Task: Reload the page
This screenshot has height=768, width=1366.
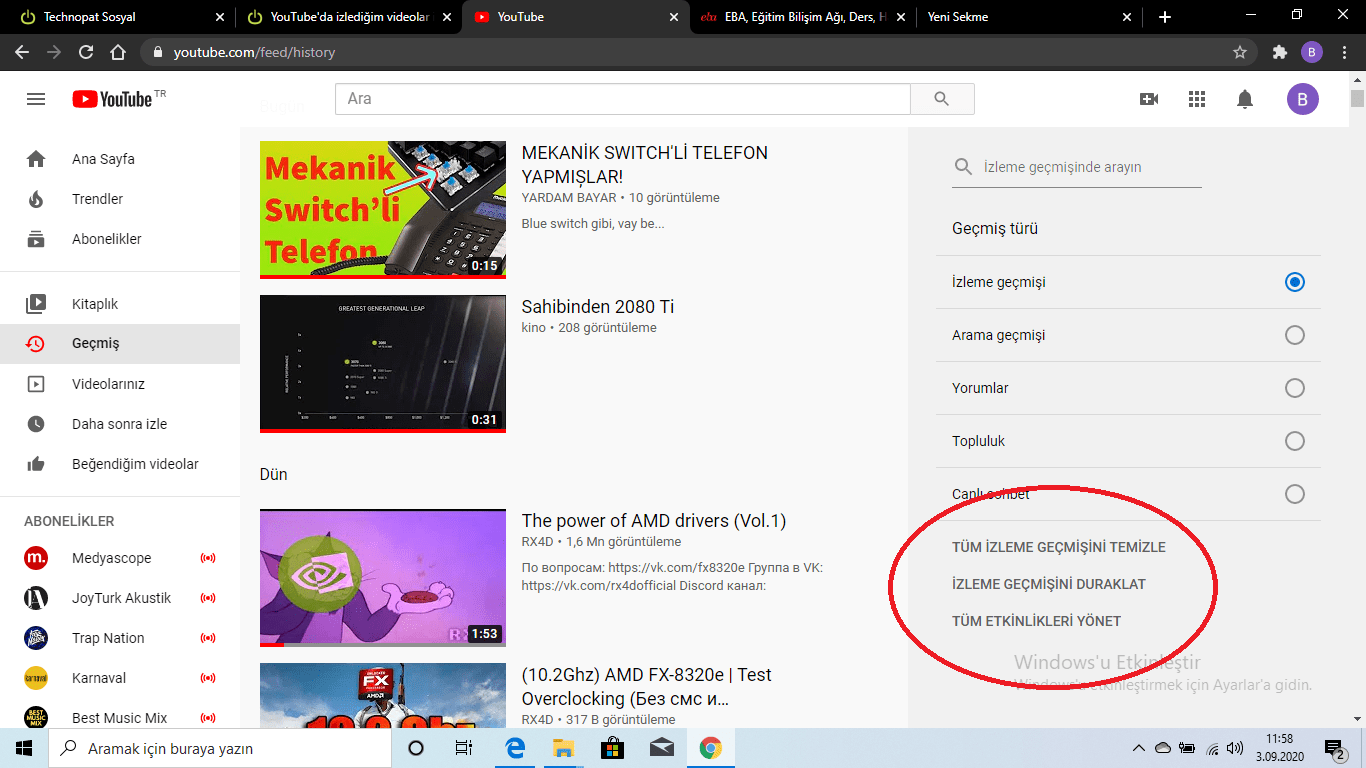Action: click(x=86, y=52)
